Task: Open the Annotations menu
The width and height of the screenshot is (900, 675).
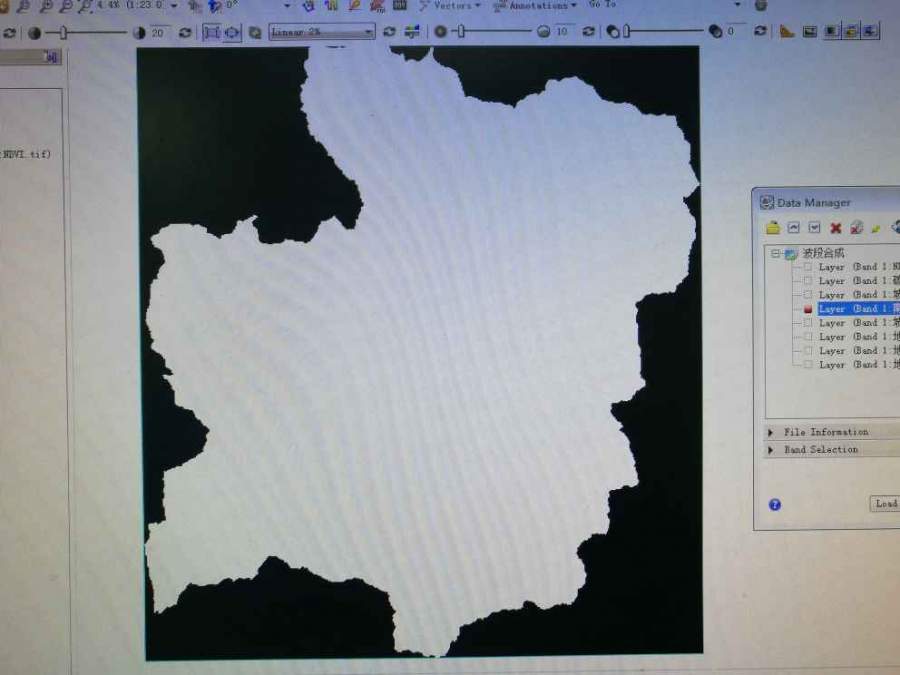Action: click(535, 6)
